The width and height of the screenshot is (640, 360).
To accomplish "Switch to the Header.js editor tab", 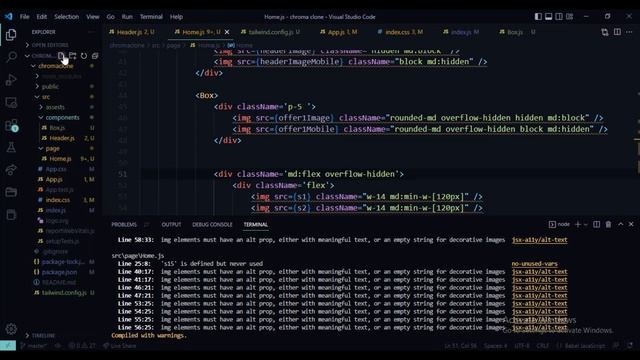I will (132, 32).
